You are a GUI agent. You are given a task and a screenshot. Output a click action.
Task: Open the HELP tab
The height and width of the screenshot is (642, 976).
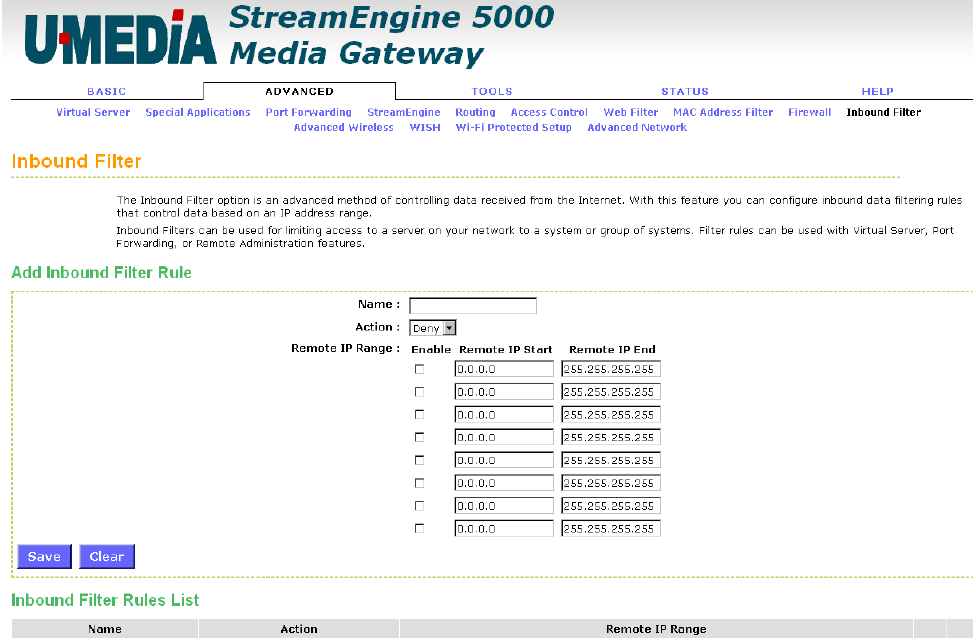(878, 92)
